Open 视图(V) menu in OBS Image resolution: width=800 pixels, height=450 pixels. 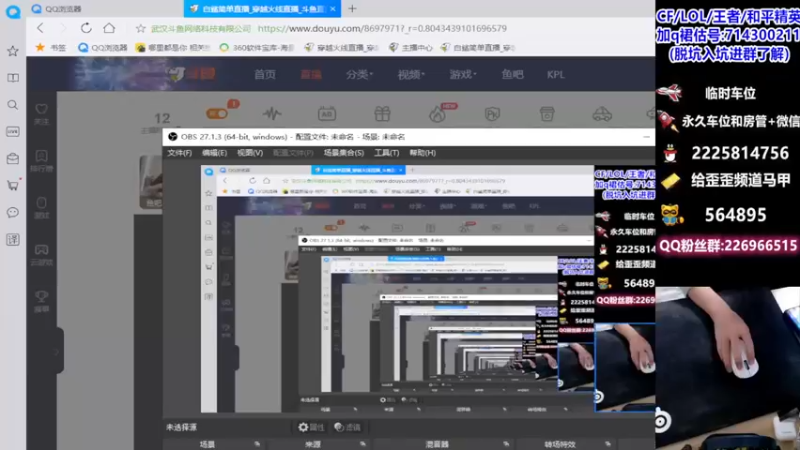click(x=249, y=153)
